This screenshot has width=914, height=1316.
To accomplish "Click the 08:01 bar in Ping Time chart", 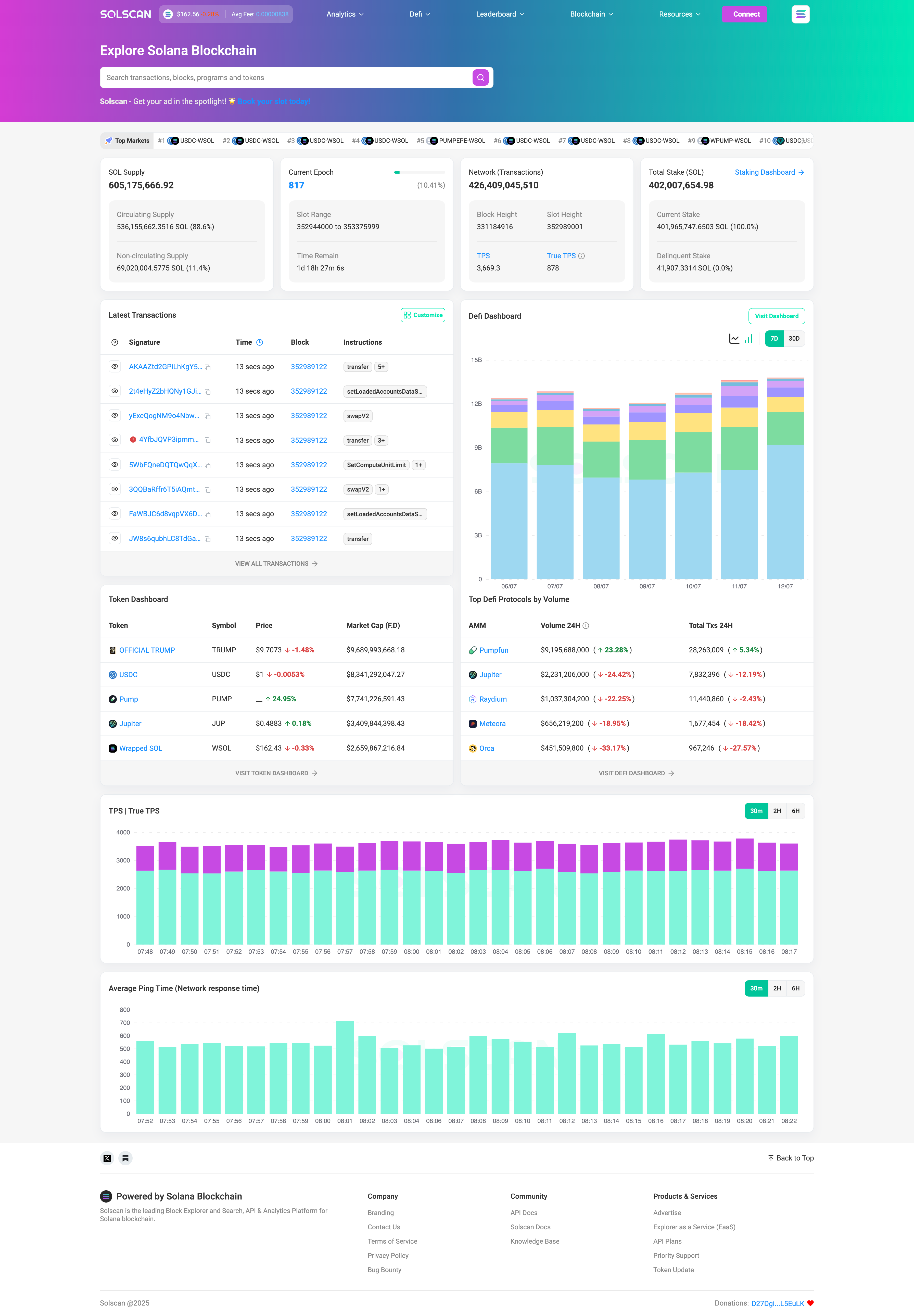I will coord(345,1068).
